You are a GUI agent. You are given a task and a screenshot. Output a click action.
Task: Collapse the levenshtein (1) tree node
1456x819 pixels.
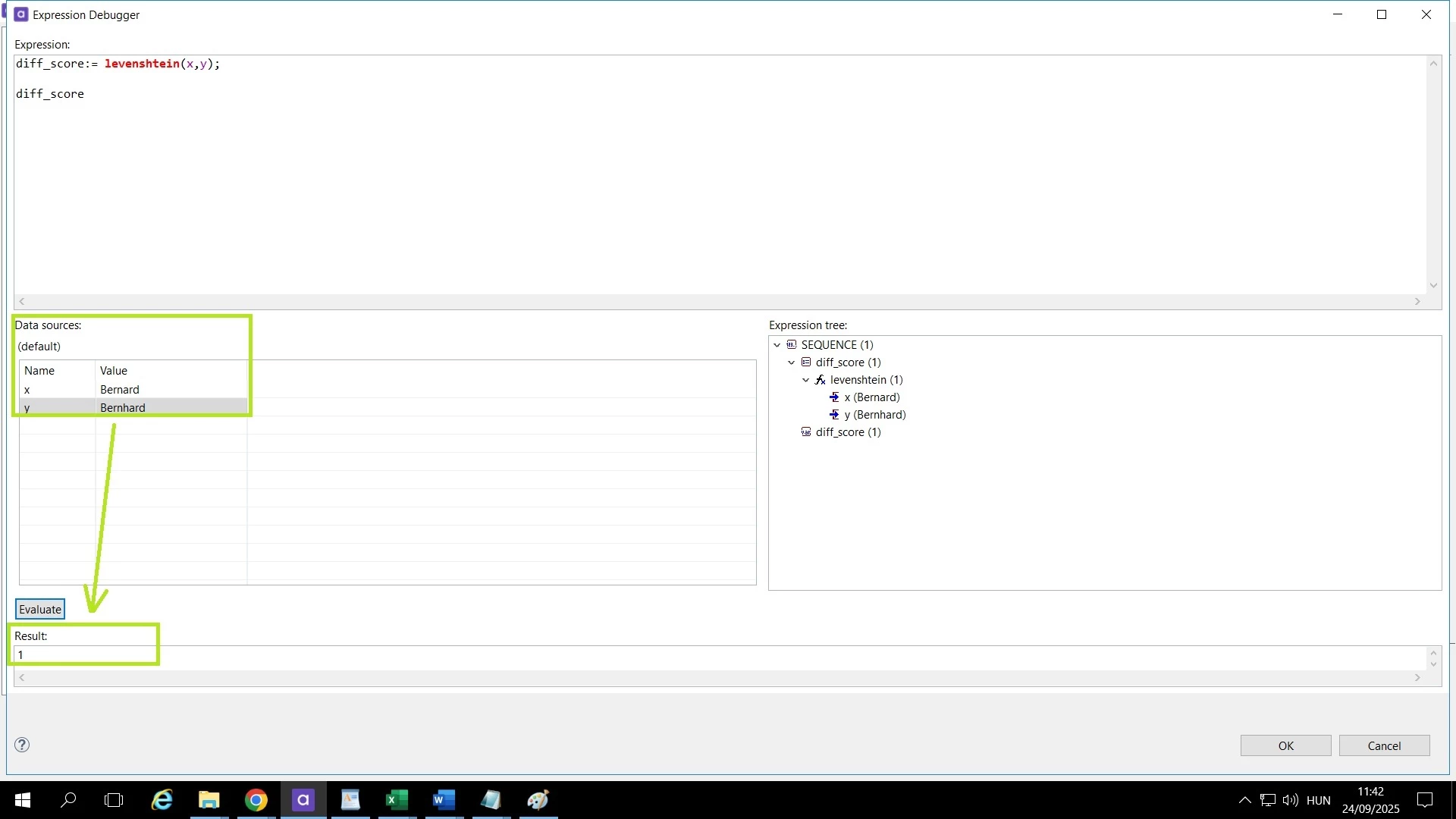pos(806,380)
